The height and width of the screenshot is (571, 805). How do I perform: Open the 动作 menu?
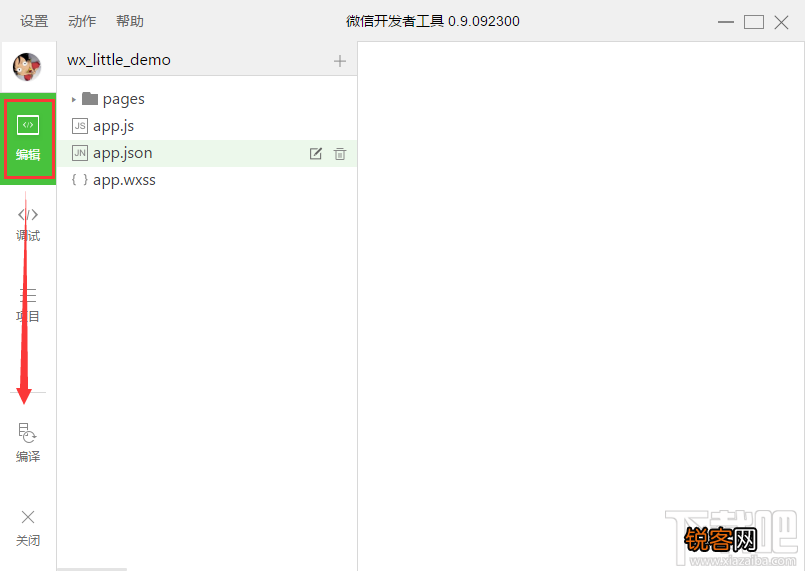[82, 21]
